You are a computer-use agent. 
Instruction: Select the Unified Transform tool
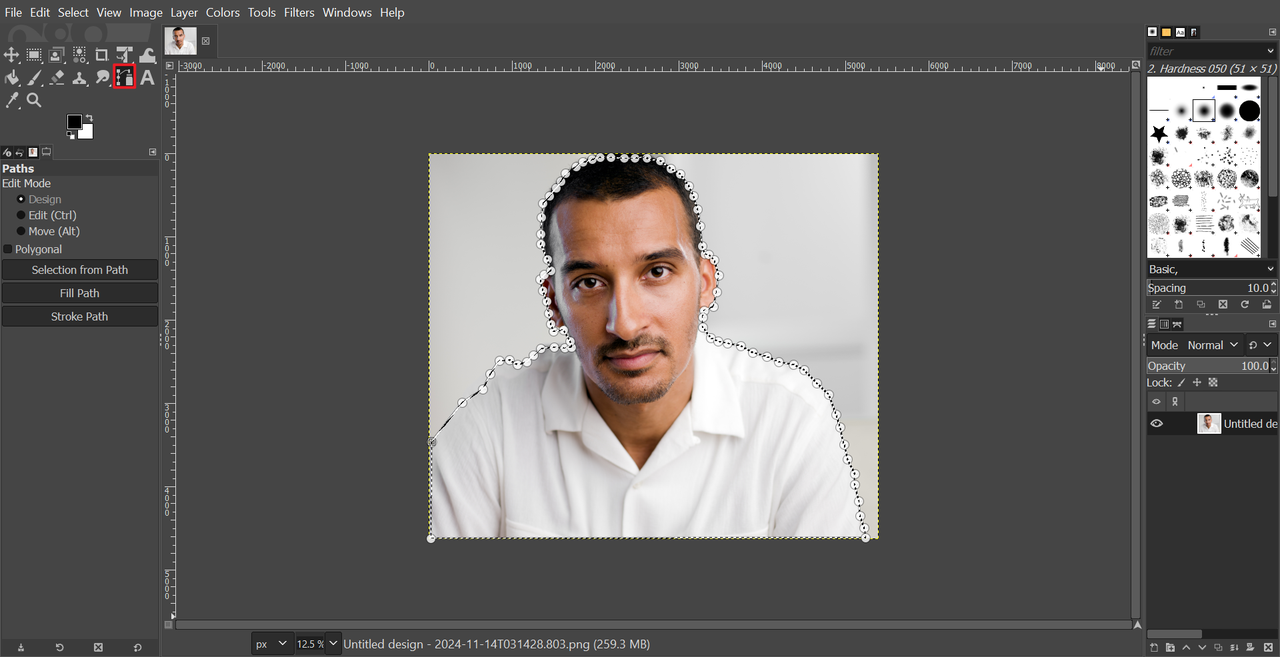(125, 55)
